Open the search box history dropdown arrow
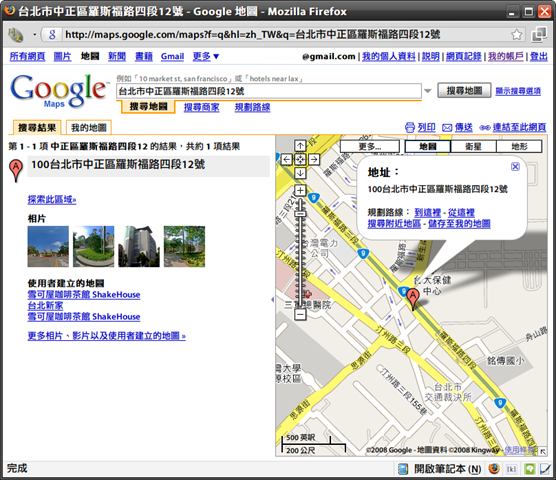Viewport: 556px width, 480px height. click(x=428, y=91)
